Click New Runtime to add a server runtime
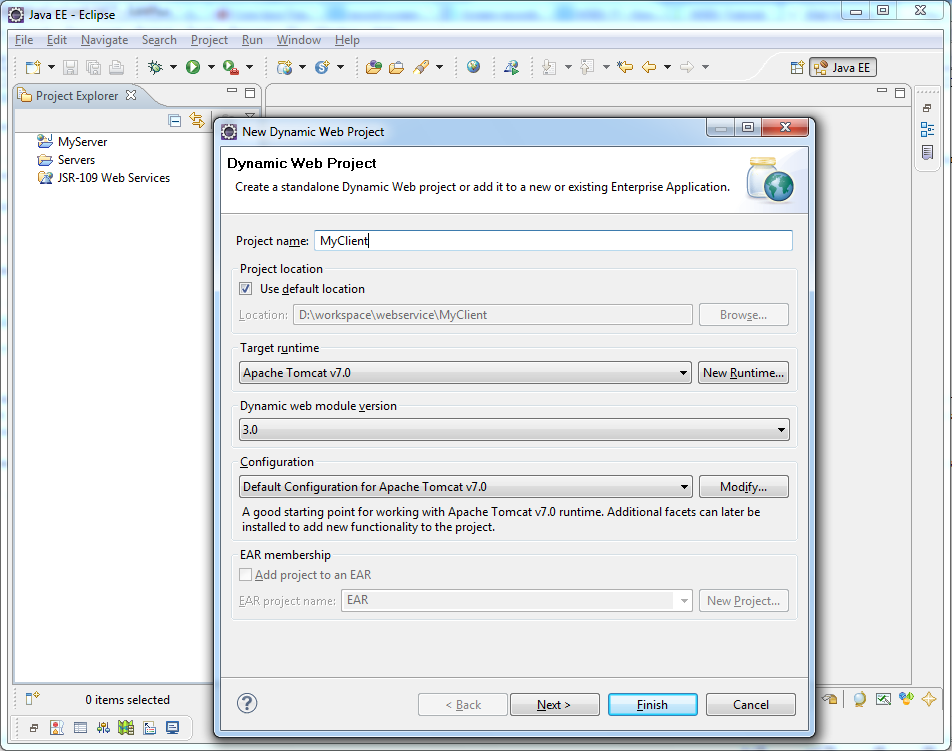 [x=743, y=372]
